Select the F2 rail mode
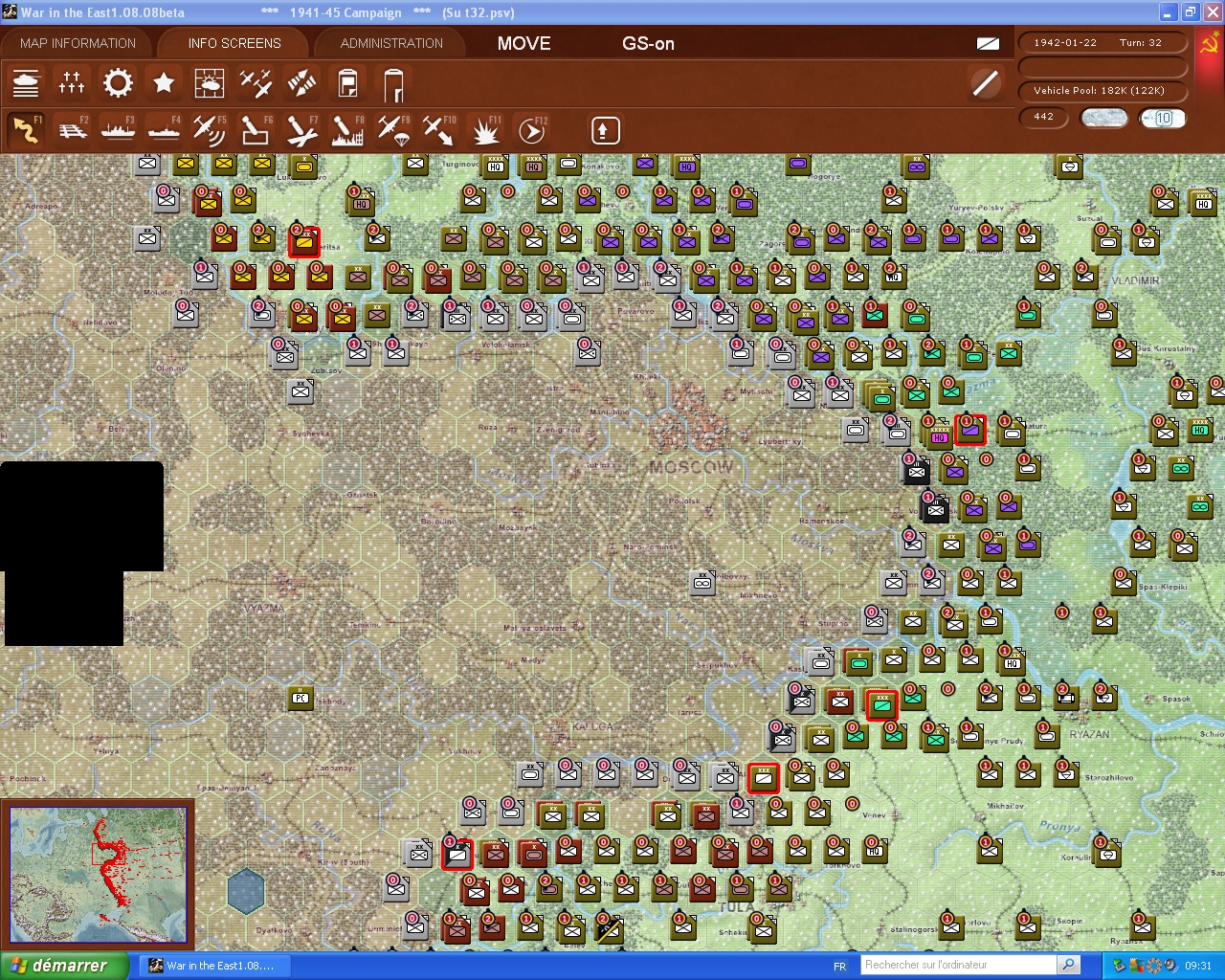Image resolution: width=1225 pixels, height=980 pixels. point(72,130)
